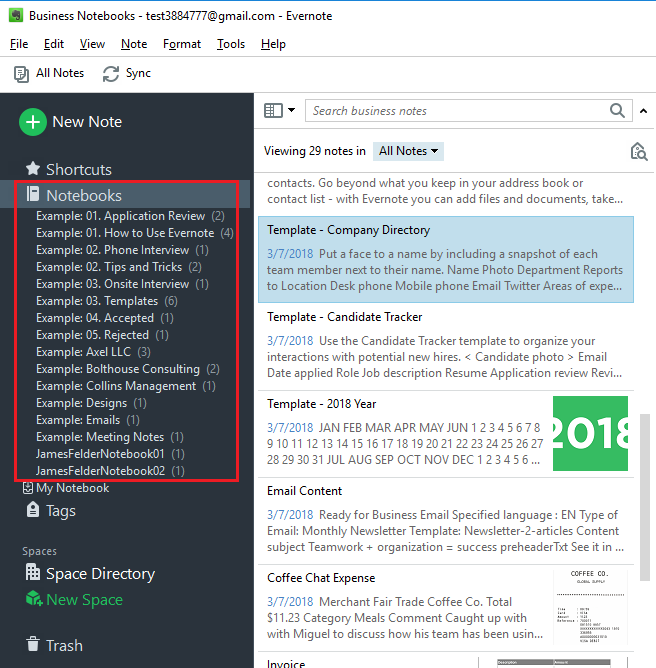The image size is (656, 668).
Task: Open the File menu
Action: click(19, 44)
